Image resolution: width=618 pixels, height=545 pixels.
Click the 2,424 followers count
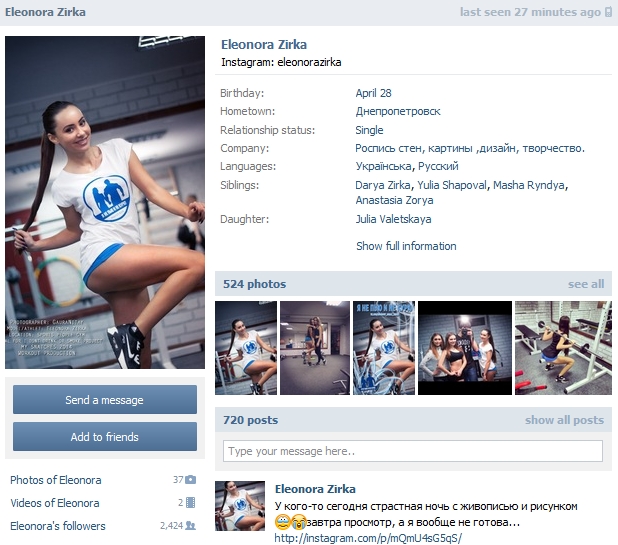(171, 526)
